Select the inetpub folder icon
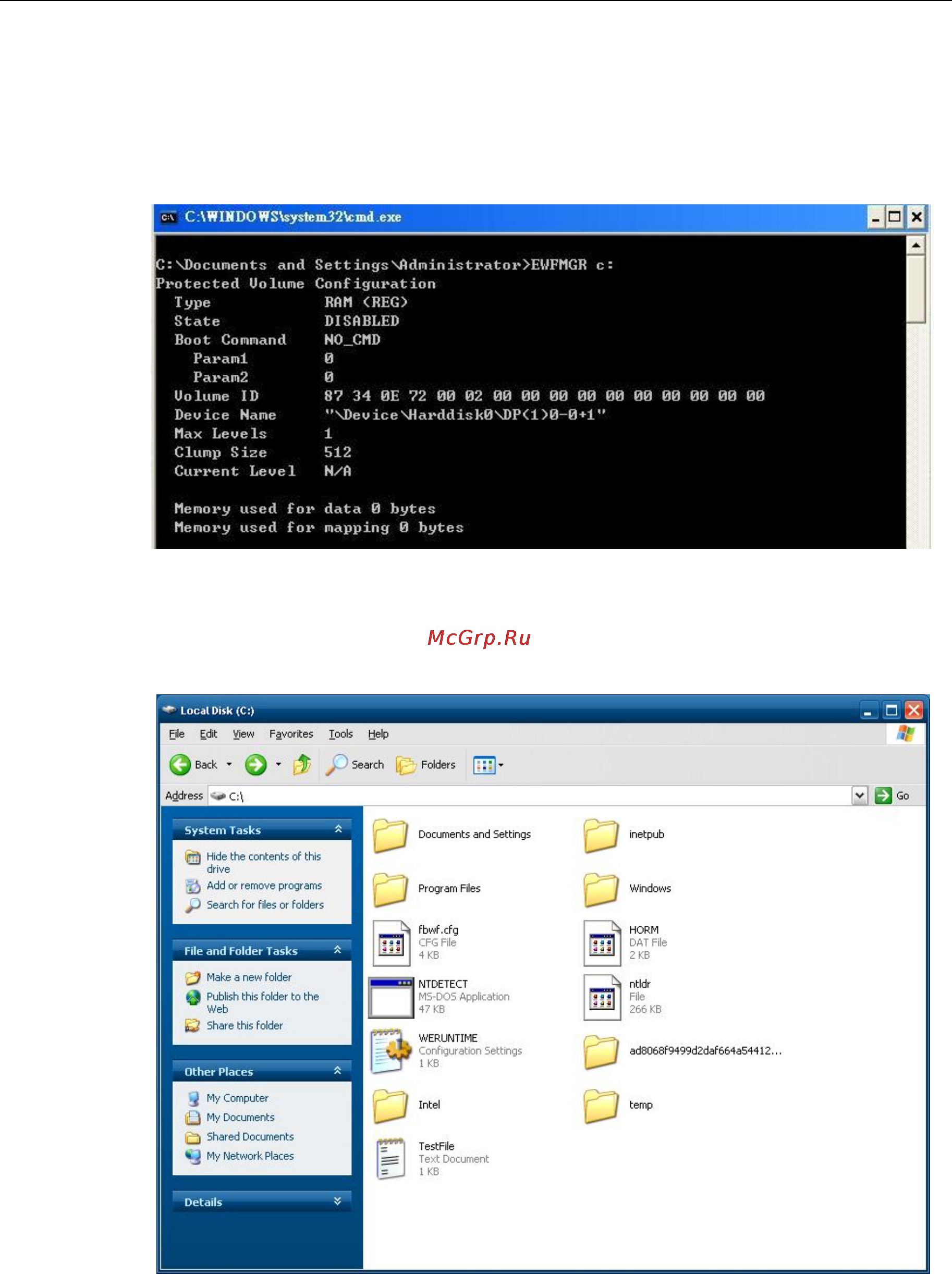 (x=601, y=835)
